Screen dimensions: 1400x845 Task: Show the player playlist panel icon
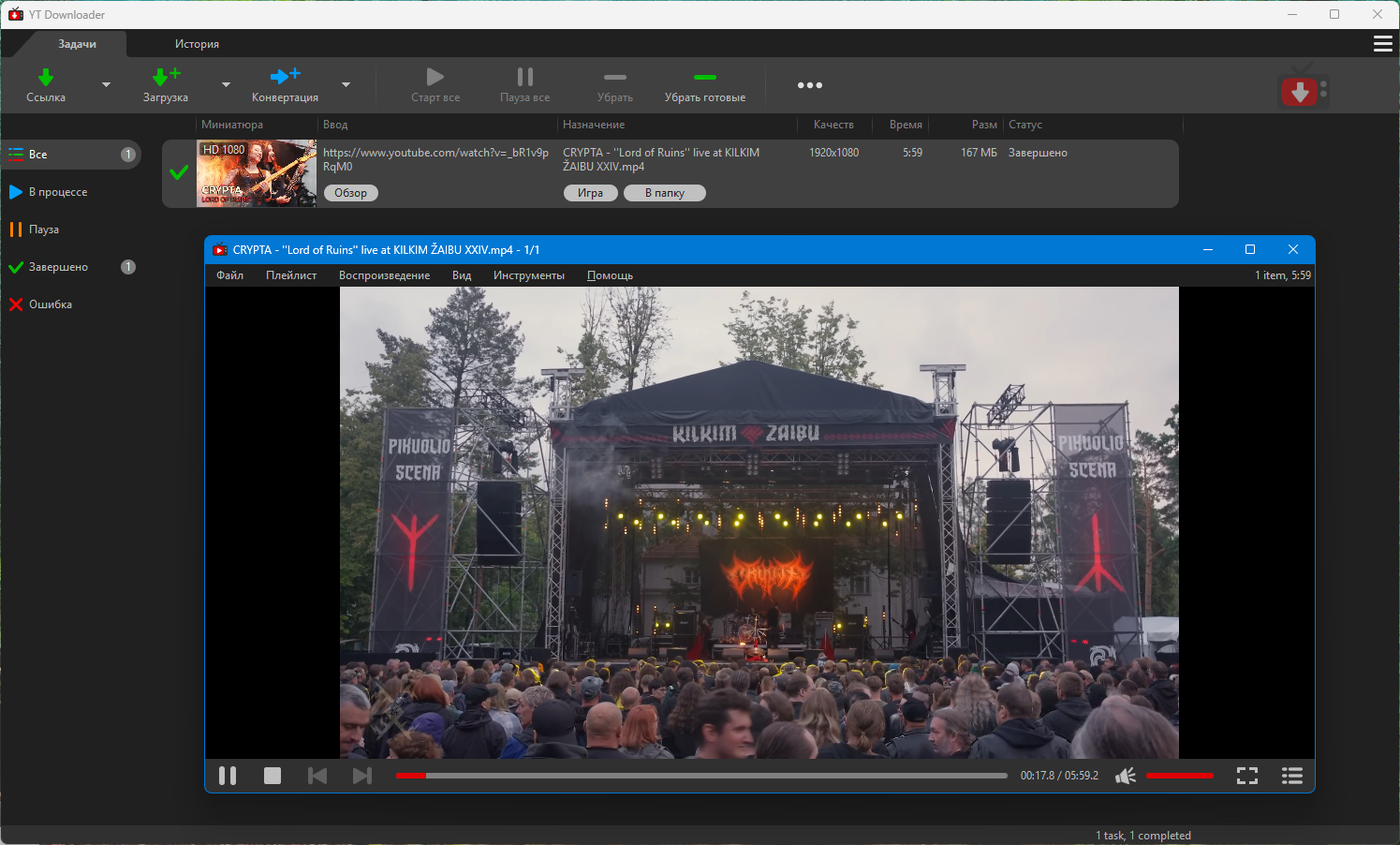point(1291,776)
